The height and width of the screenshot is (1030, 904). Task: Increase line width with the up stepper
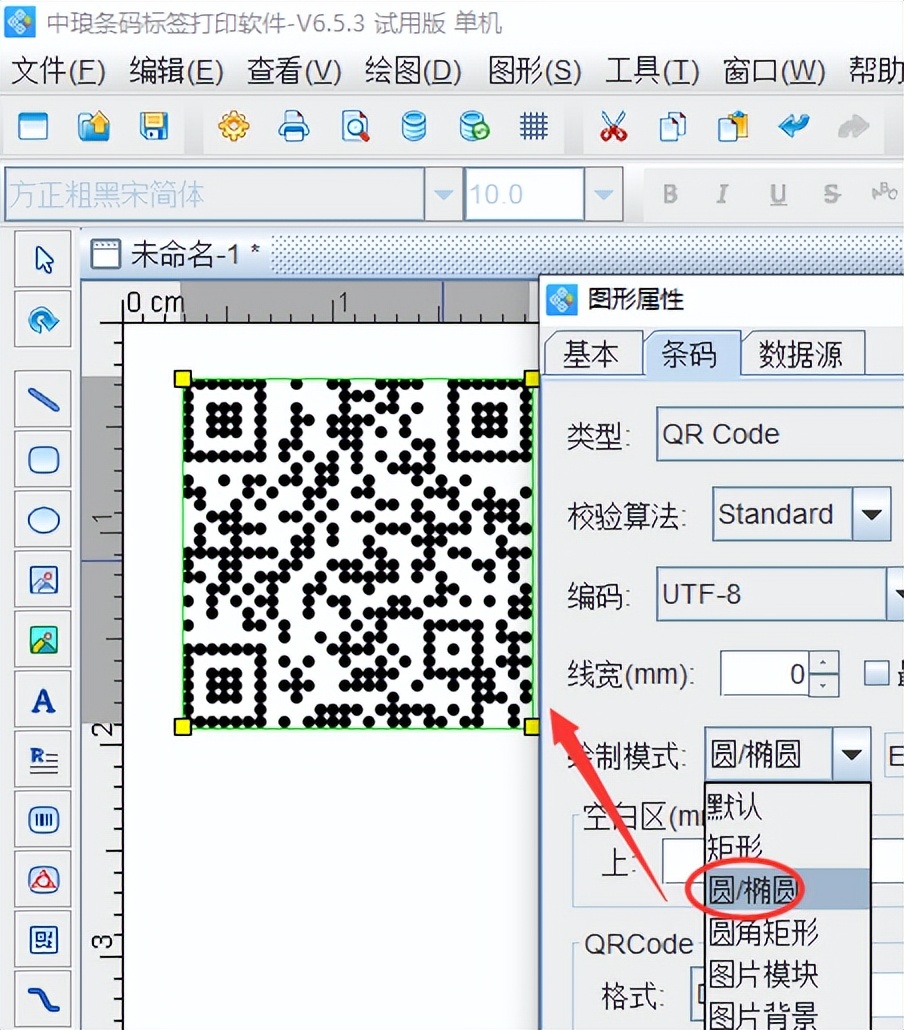tap(824, 662)
